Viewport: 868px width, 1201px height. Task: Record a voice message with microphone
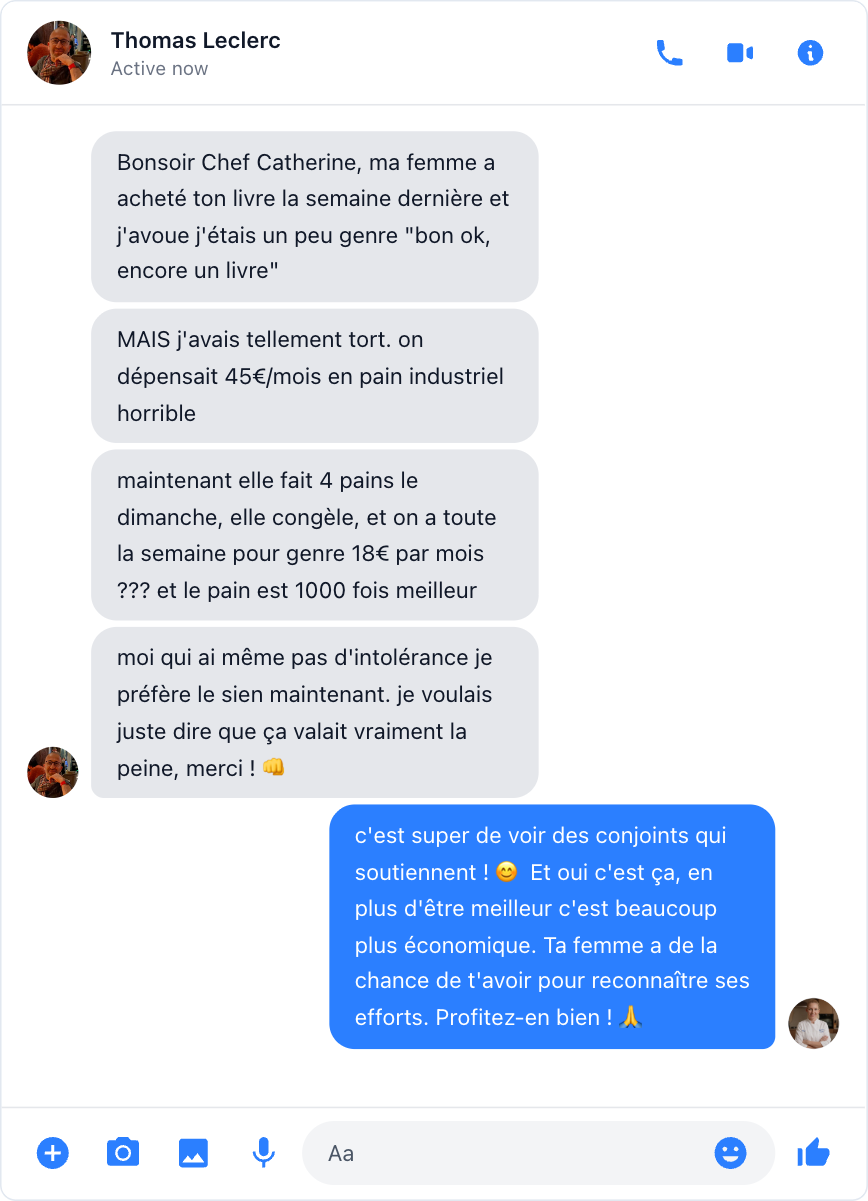coord(263,1153)
